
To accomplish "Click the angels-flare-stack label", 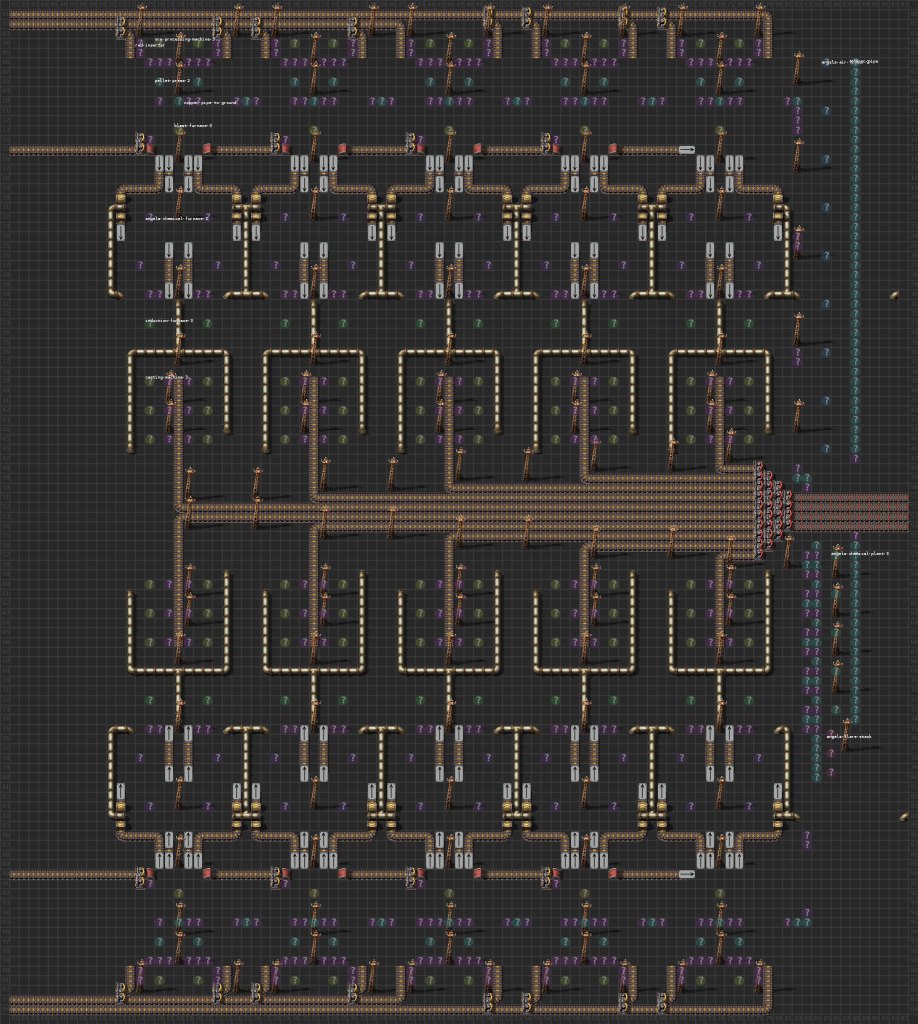I will click(x=849, y=737).
